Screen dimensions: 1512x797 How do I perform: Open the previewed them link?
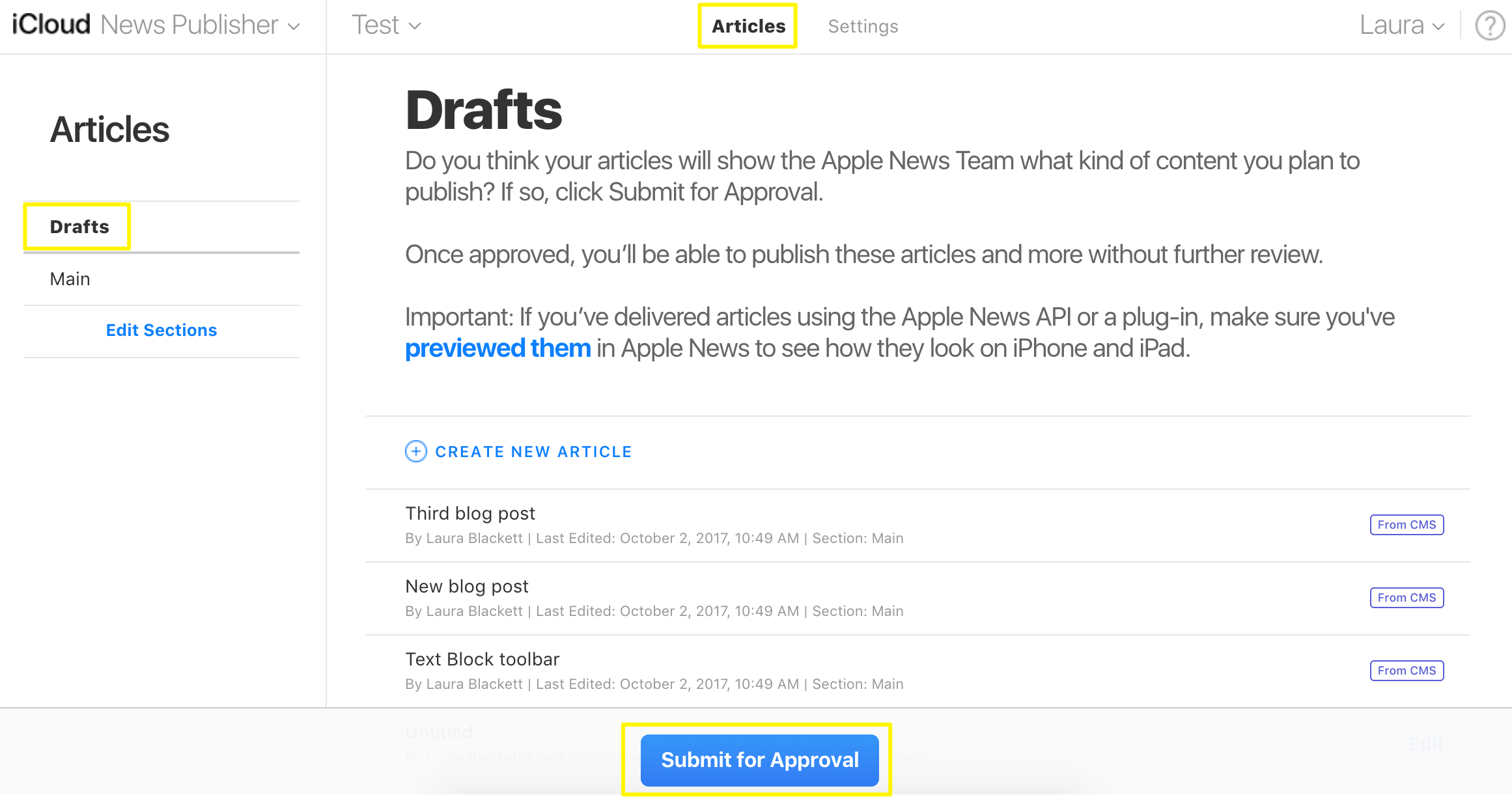pos(498,348)
